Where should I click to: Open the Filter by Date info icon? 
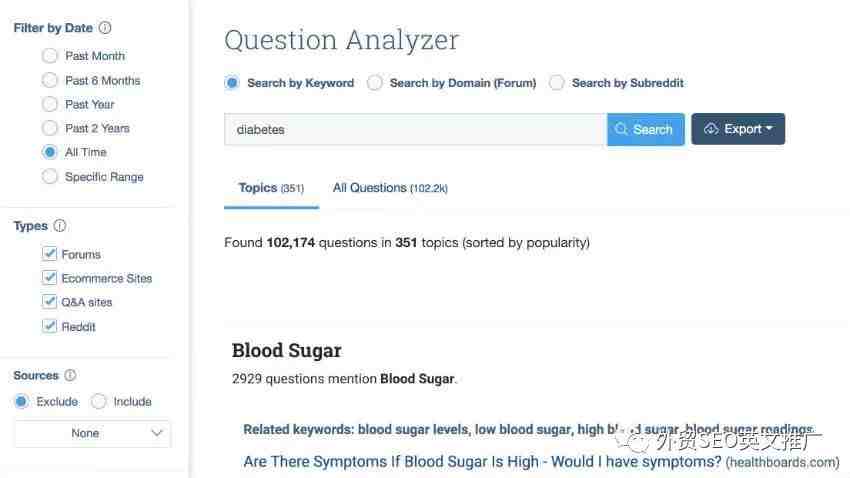click(x=105, y=28)
